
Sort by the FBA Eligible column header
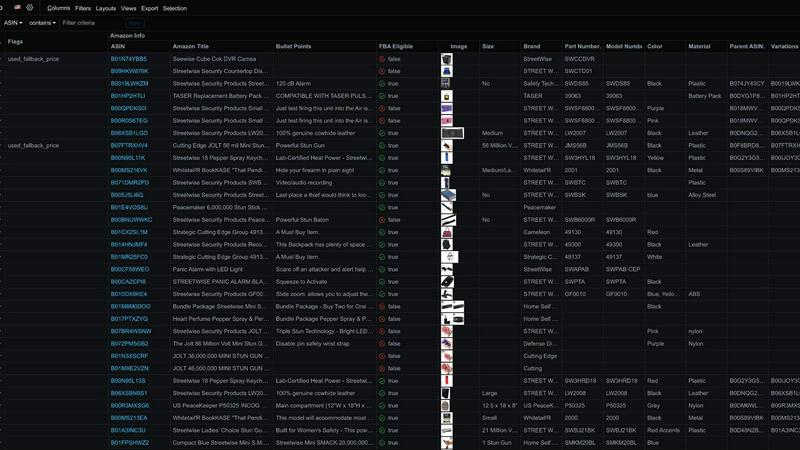pos(395,46)
